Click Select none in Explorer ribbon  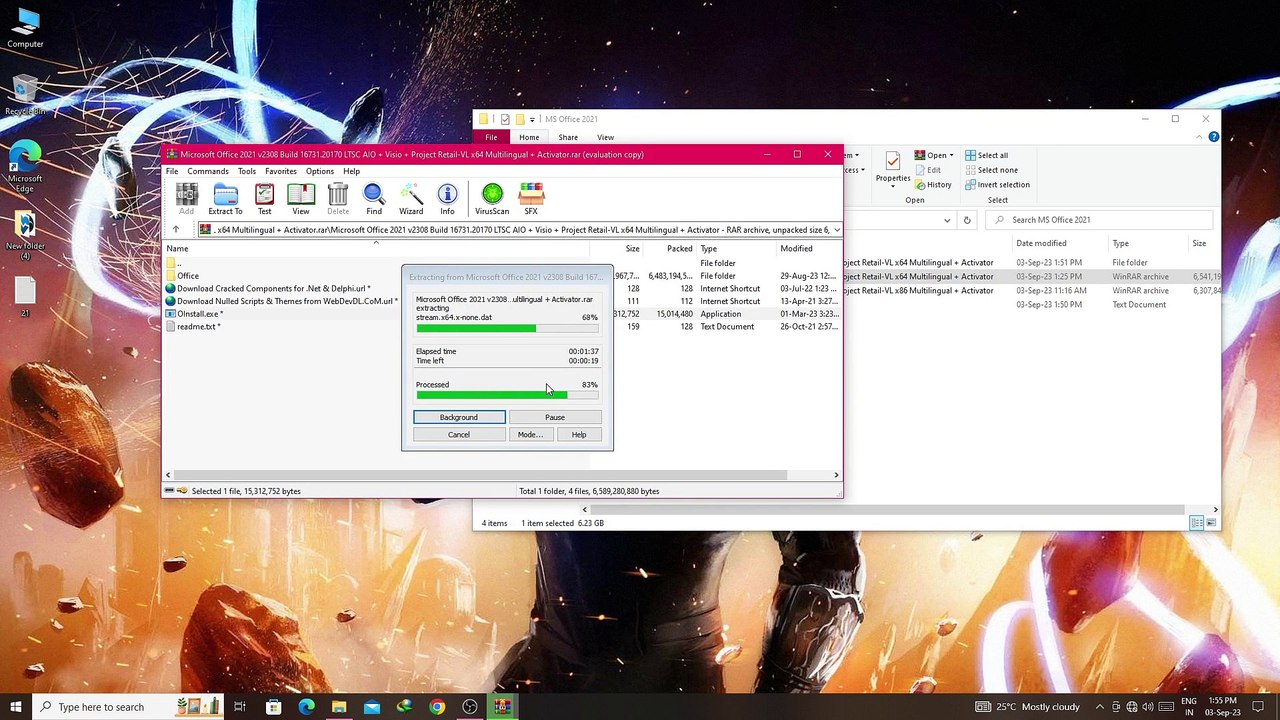(990, 170)
